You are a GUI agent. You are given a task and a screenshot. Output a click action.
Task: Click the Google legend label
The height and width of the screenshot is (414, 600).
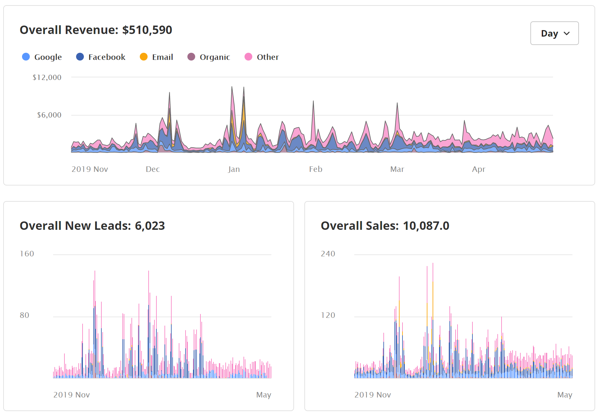point(48,57)
